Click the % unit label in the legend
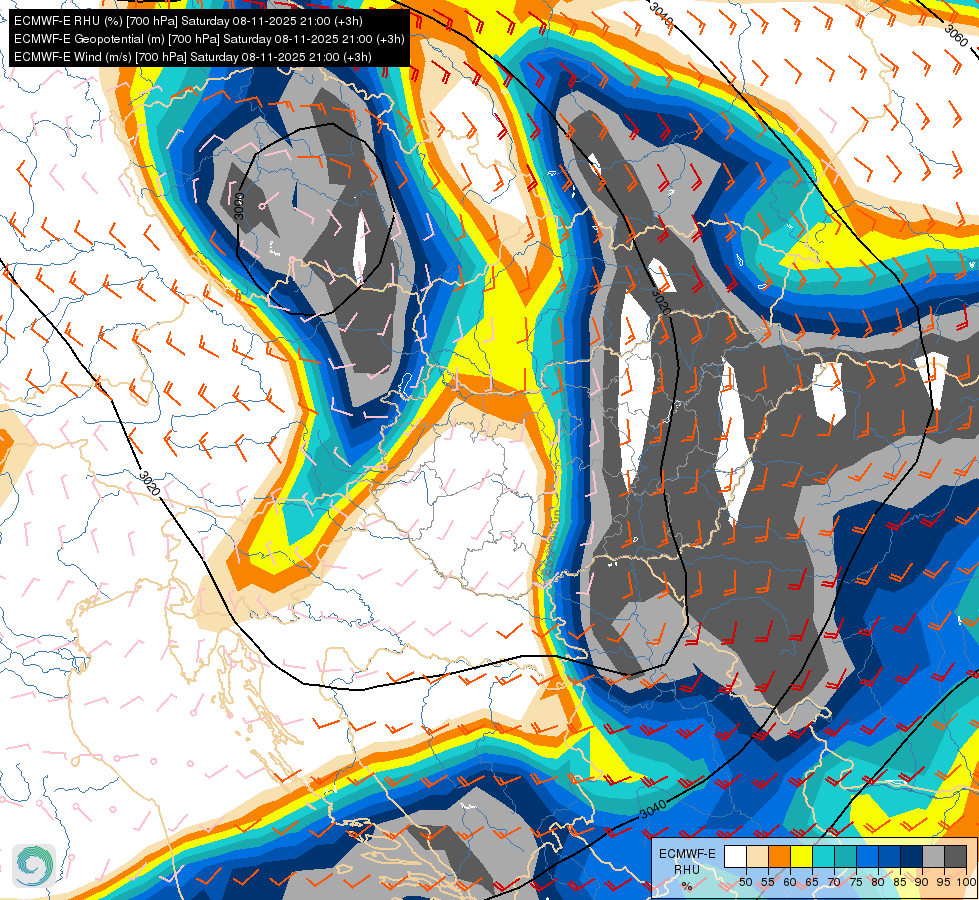979x900 pixels. click(x=687, y=886)
